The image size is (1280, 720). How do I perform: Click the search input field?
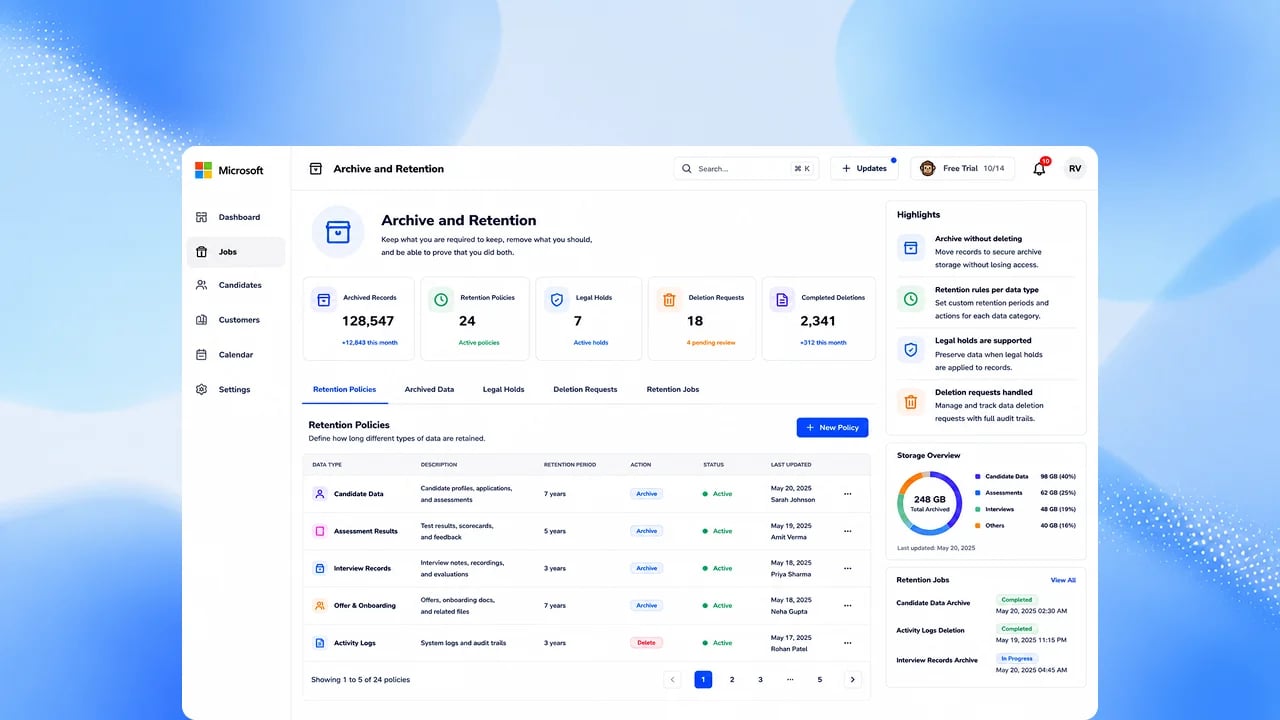tap(746, 169)
